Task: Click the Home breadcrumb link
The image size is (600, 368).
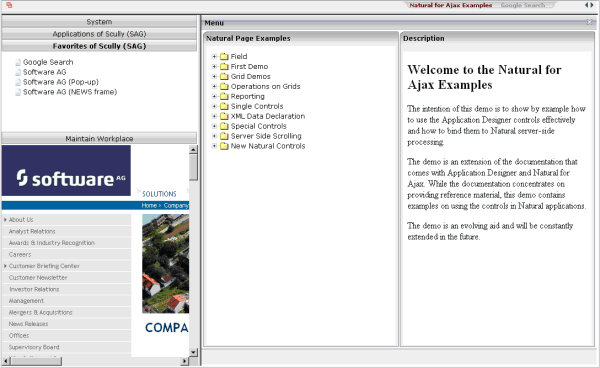Action: pos(149,205)
